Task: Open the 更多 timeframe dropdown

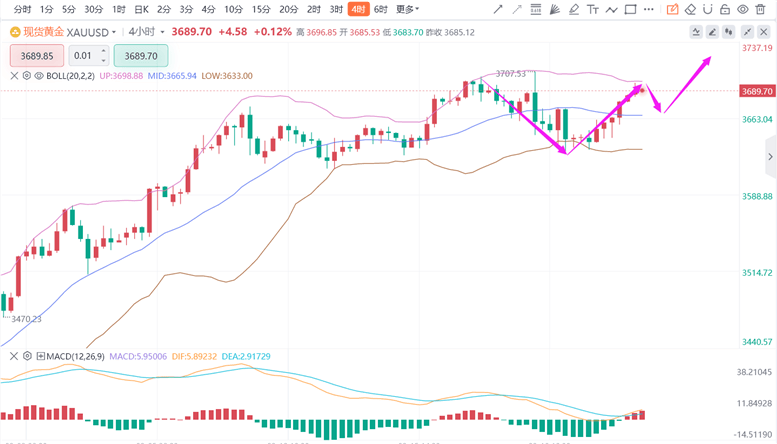Action: click(x=406, y=9)
